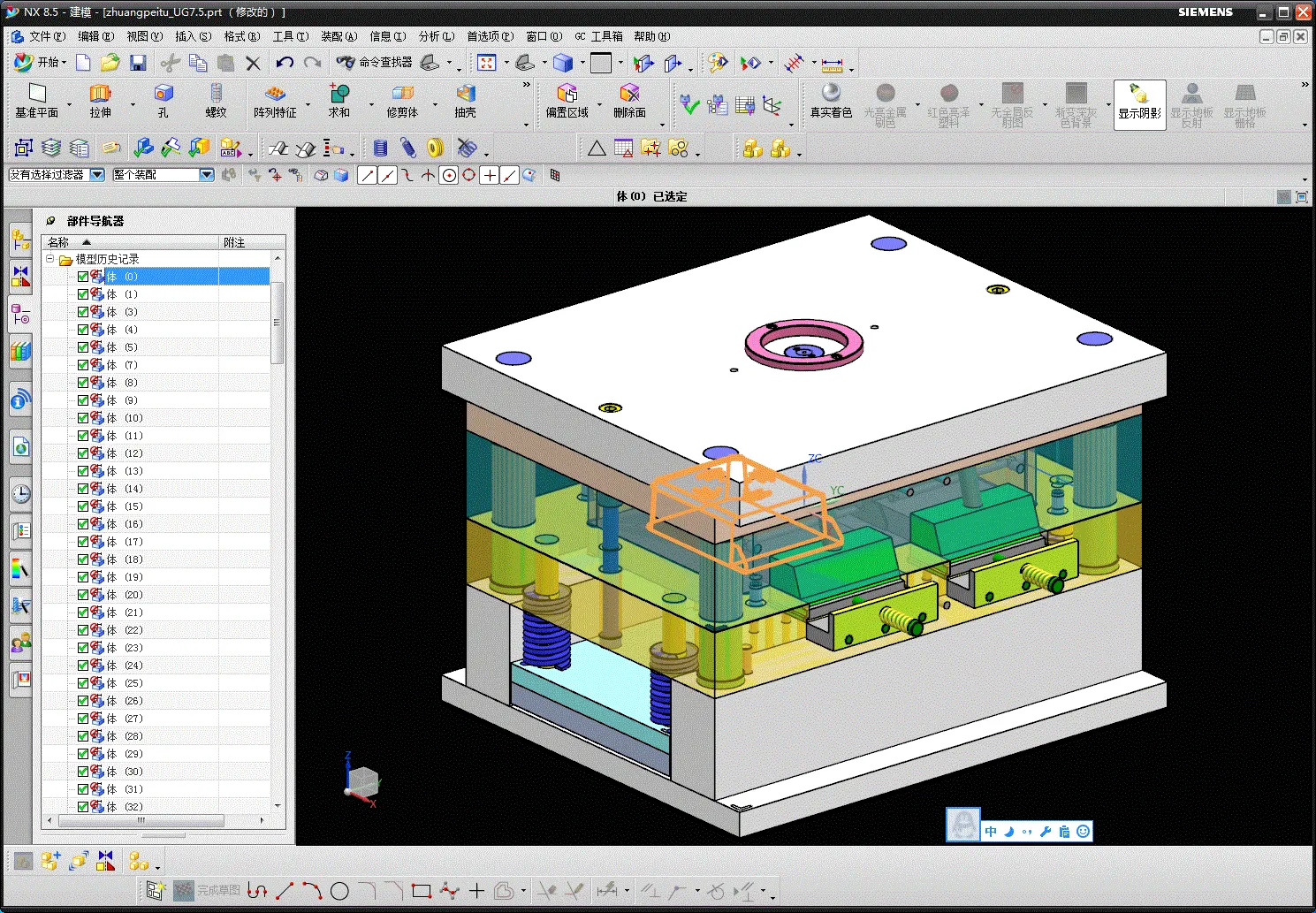
Task: Open the dropdown arrow beside 求和
Action: click(370, 104)
